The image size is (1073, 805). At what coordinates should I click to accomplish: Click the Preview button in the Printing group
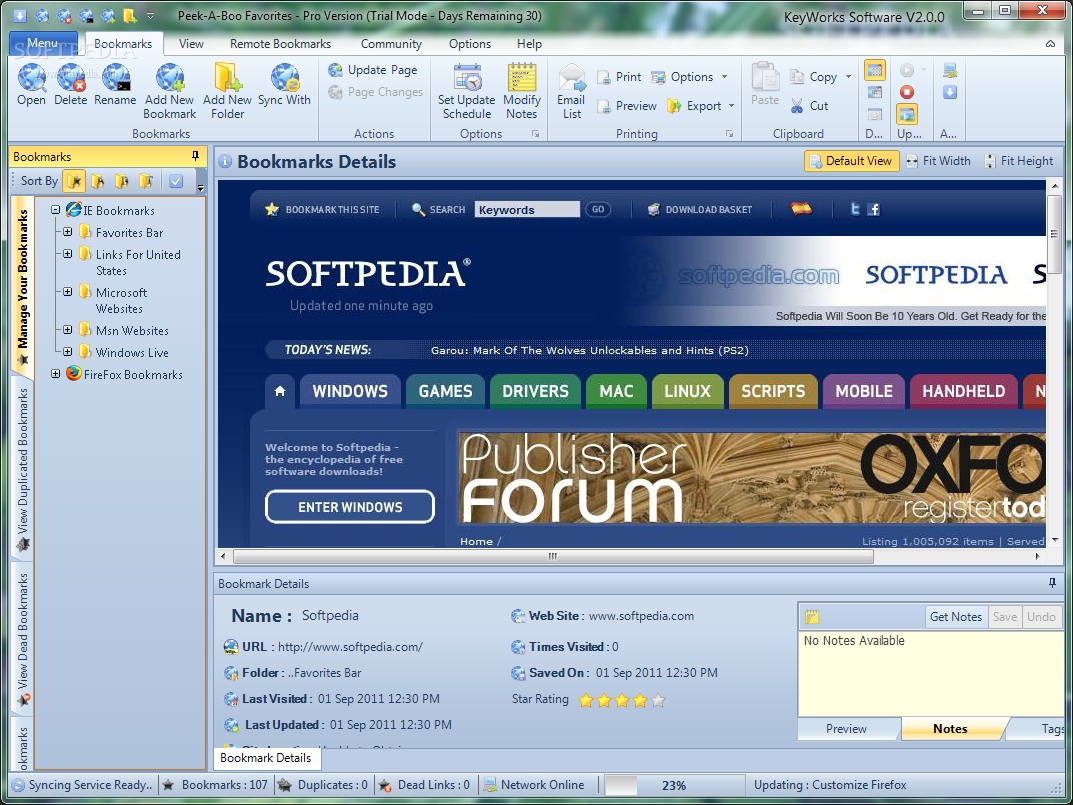626,106
